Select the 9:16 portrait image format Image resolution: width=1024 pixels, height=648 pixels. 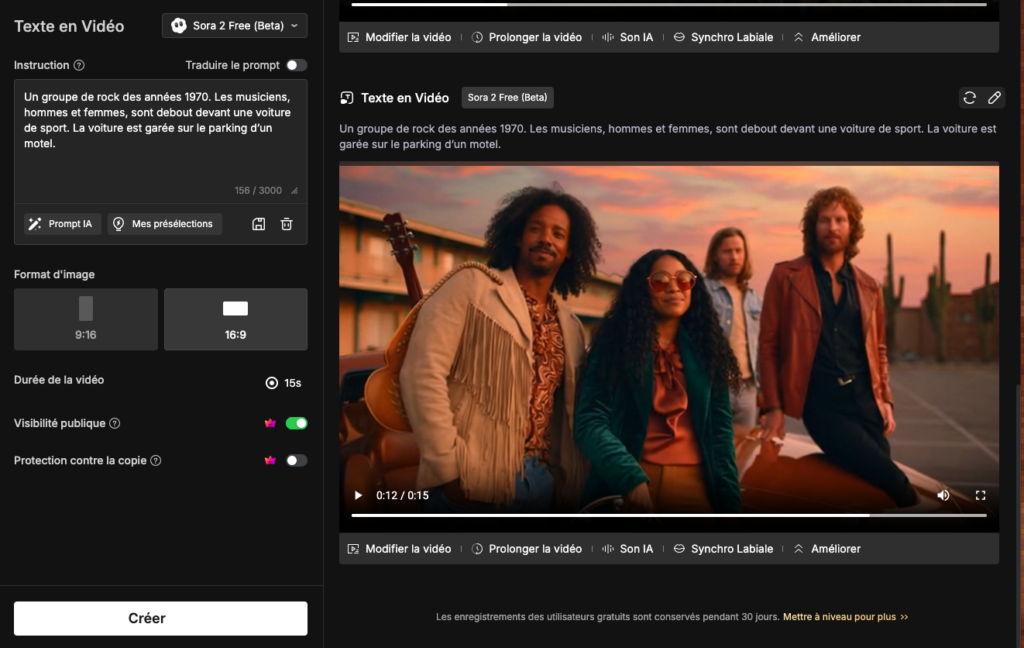pos(86,319)
